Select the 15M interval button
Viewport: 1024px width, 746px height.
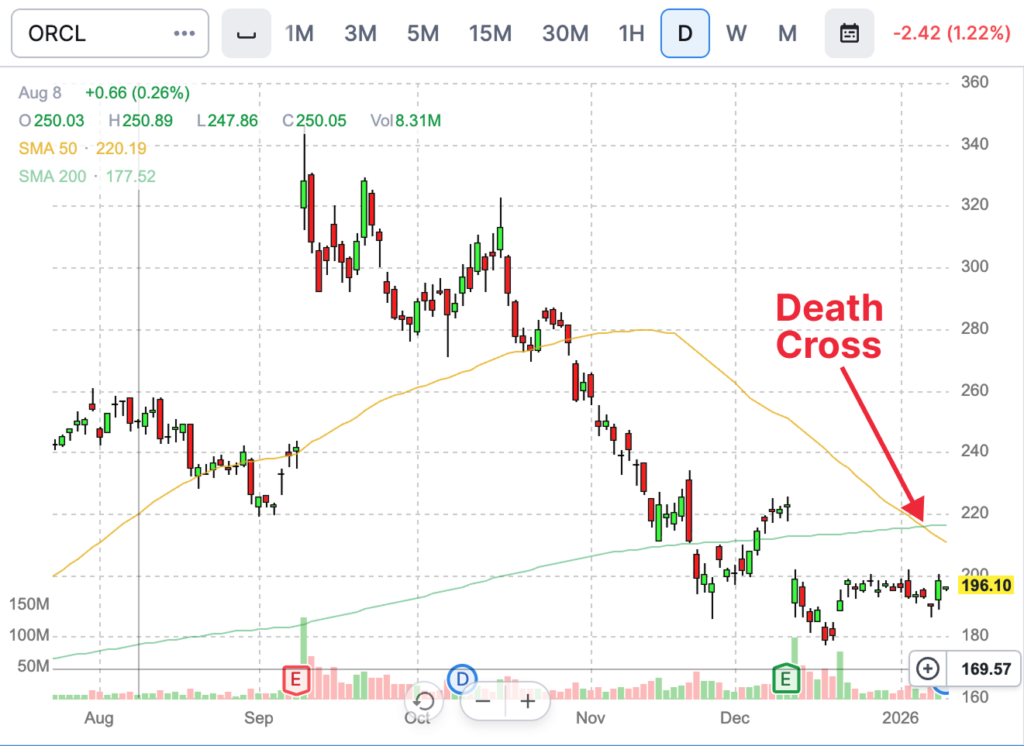coord(490,33)
